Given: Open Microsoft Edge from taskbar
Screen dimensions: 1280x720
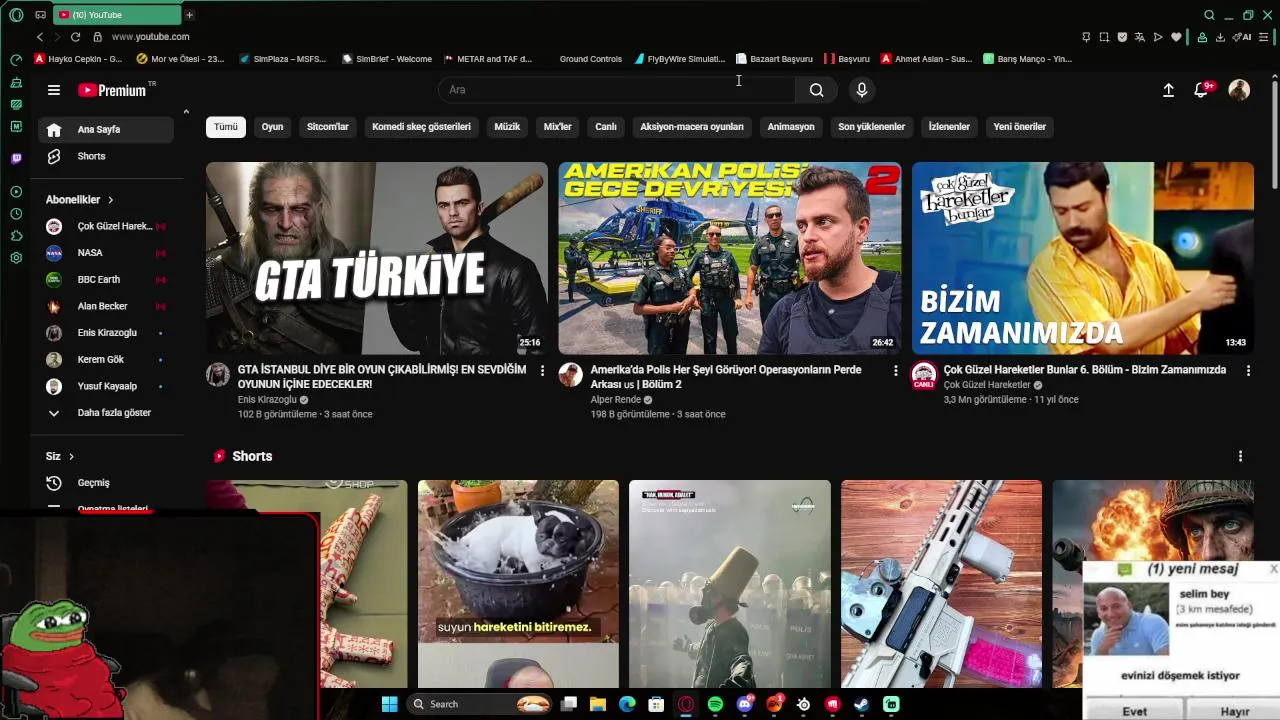Looking at the screenshot, I should (627, 704).
